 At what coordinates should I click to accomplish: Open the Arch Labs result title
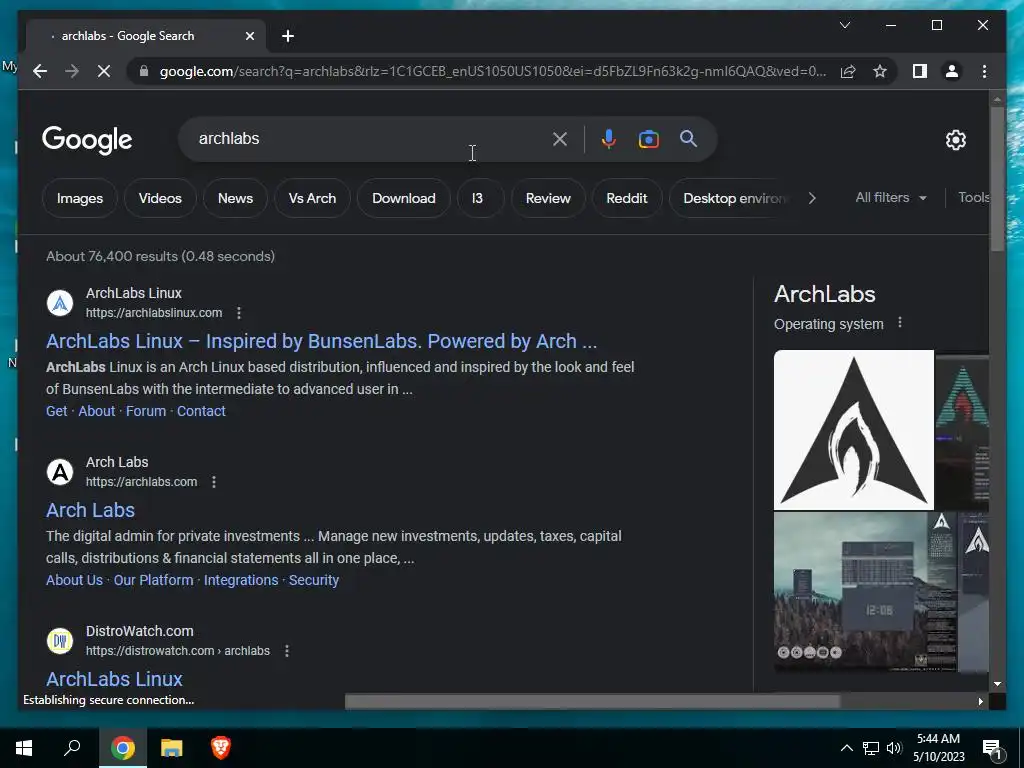point(90,510)
